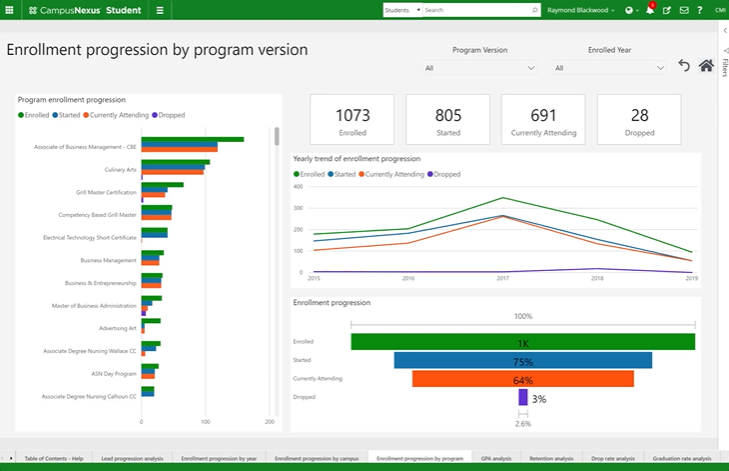Click the compose note icon
The width and height of the screenshot is (729, 471).
pos(667,10)
